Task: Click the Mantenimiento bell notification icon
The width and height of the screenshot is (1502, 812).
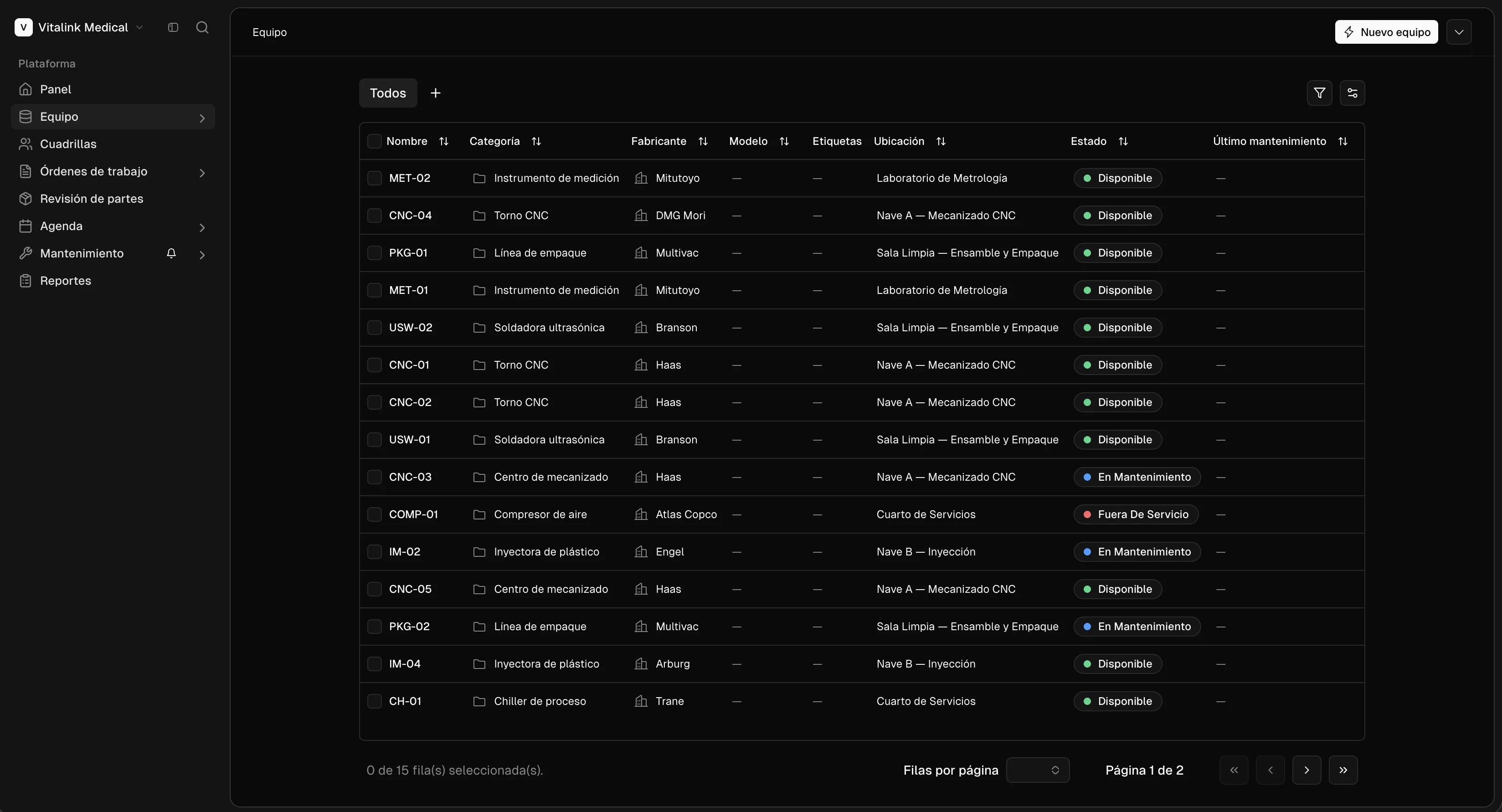Action: [171, 253]
